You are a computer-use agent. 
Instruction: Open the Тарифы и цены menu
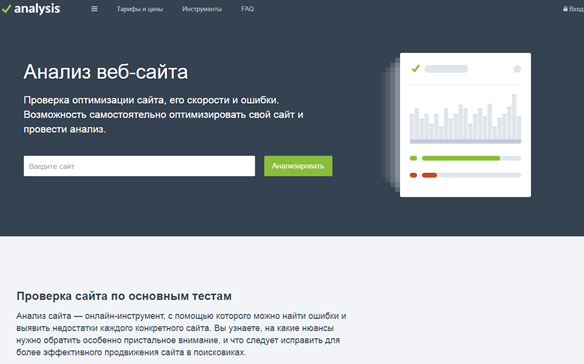(x=140, y=9)
